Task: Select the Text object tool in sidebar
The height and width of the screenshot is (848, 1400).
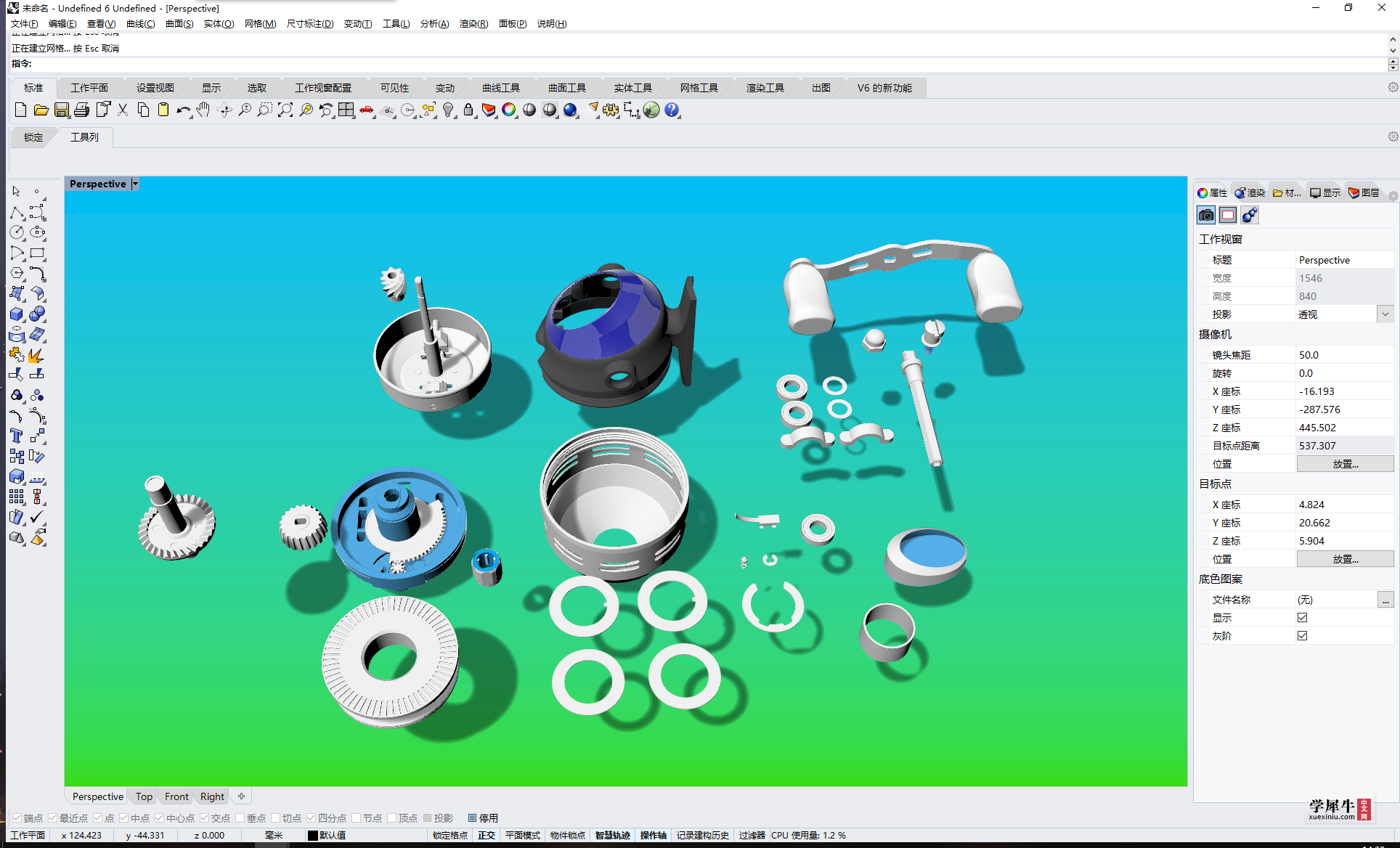Action: (17, 436)
